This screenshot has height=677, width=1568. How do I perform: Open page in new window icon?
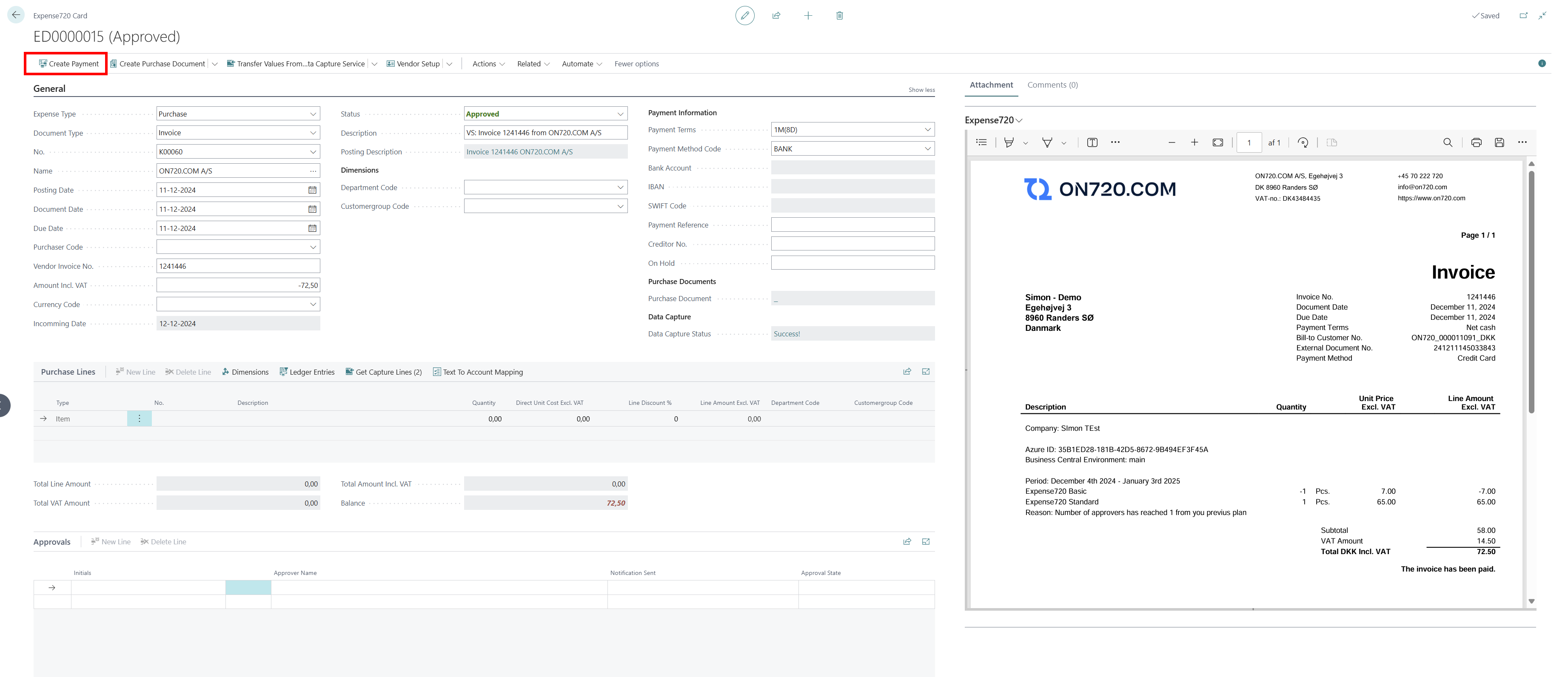(x=1524, y=15)
